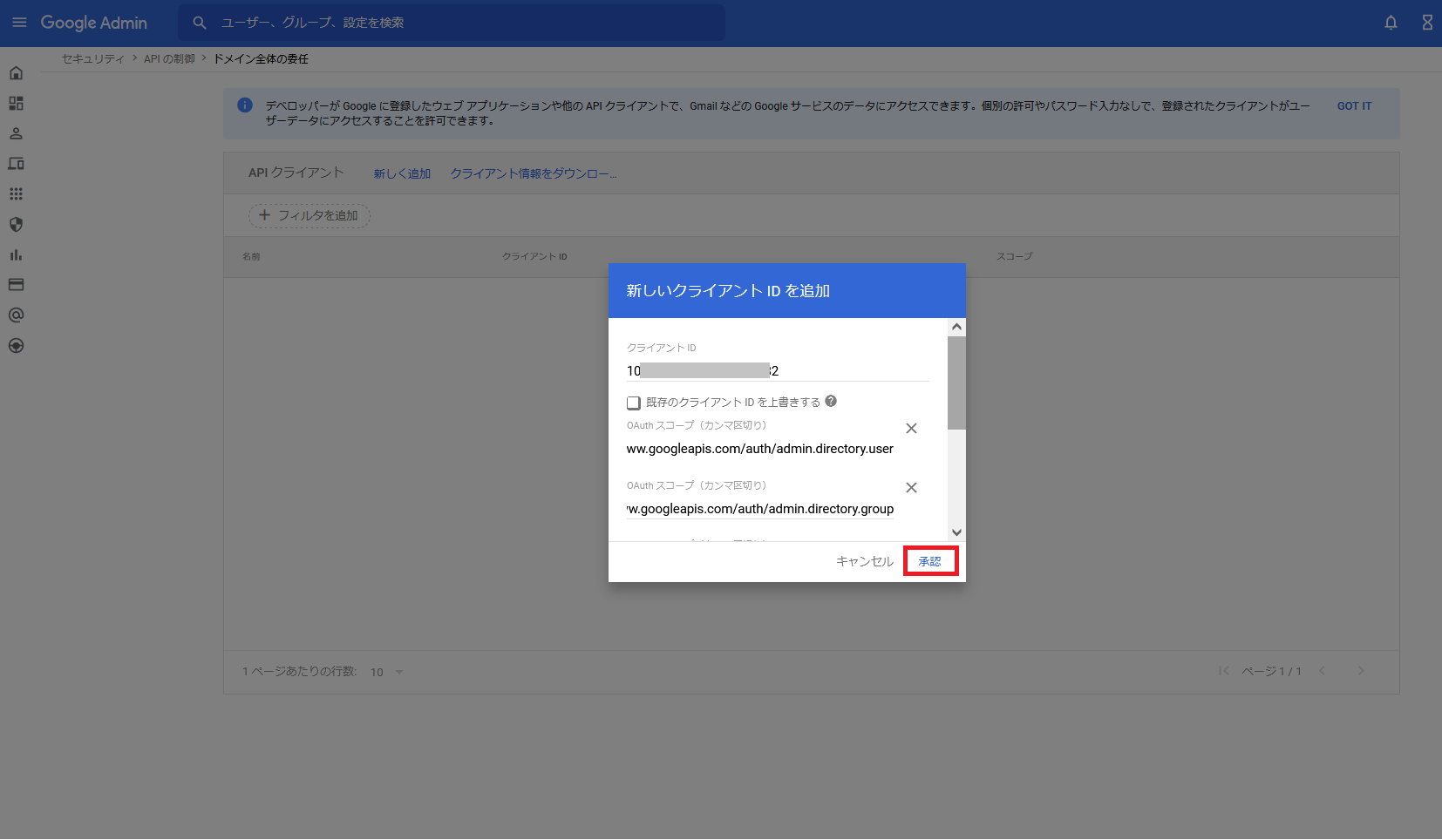Click dialog scrollbar down arrow
The image size is (1442, 840).
click(956, 532)
